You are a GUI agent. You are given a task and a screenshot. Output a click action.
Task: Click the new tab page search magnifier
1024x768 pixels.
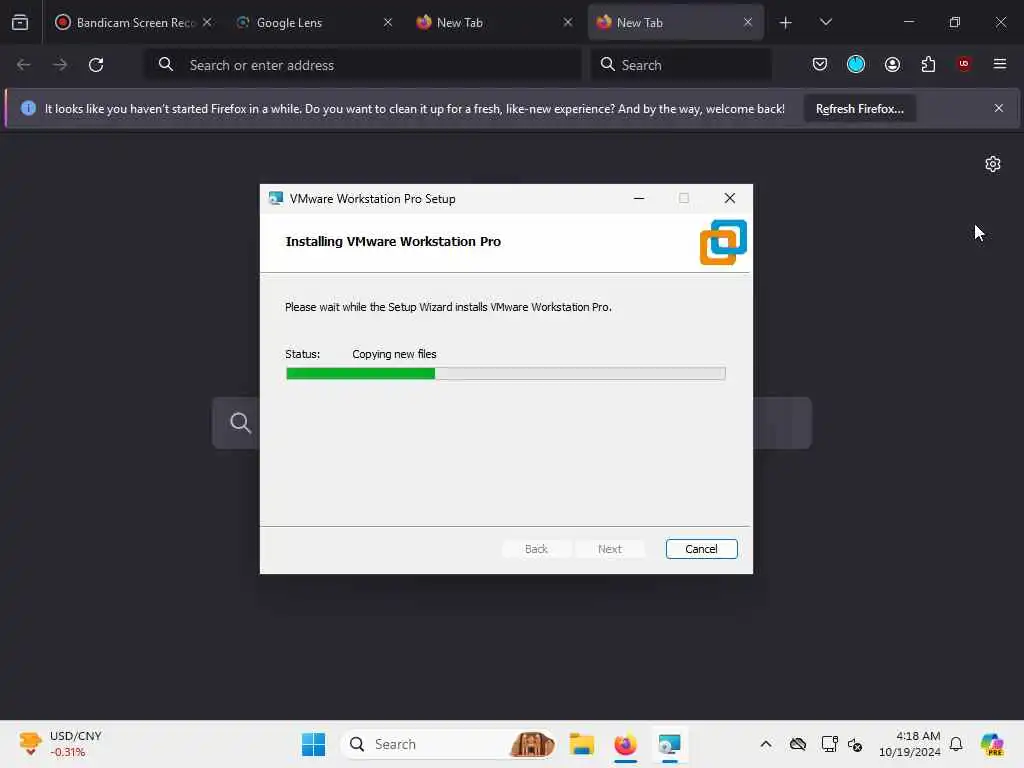point(240,423)
